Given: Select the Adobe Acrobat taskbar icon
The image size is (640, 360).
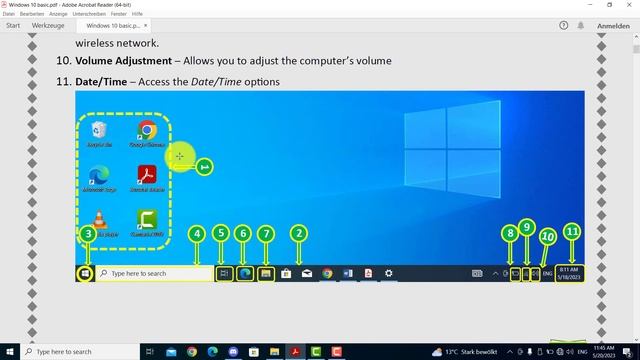Looking at the screenshot, I should 296,351.
